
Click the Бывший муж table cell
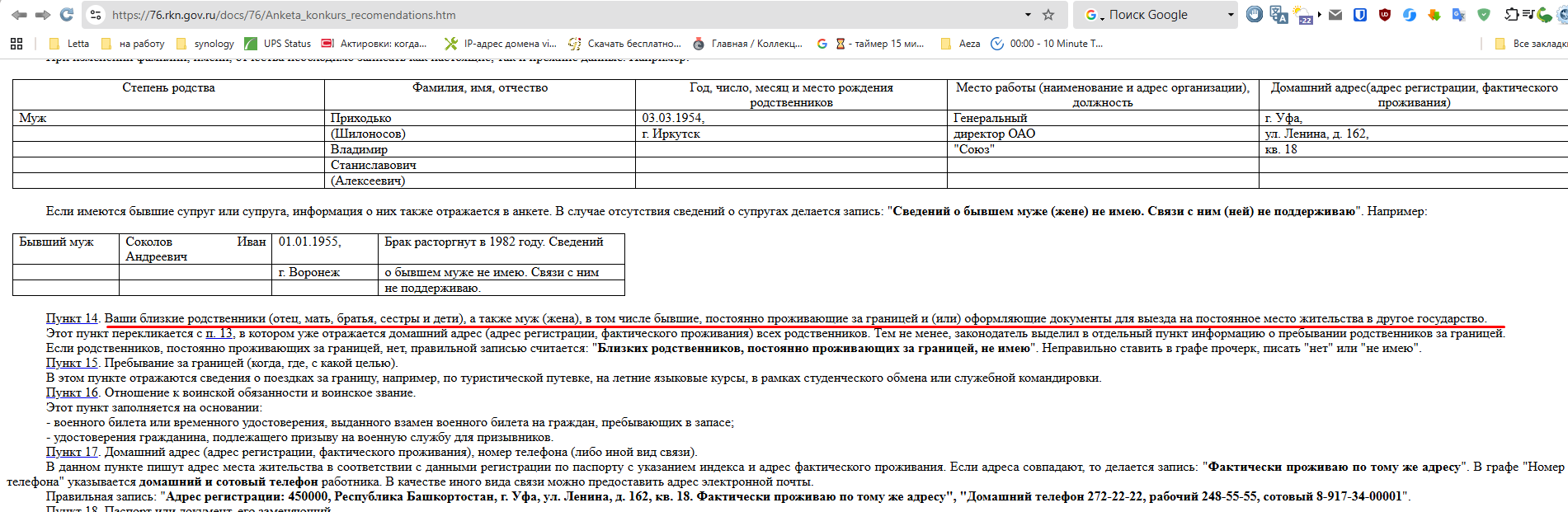(x=66, y=249)
